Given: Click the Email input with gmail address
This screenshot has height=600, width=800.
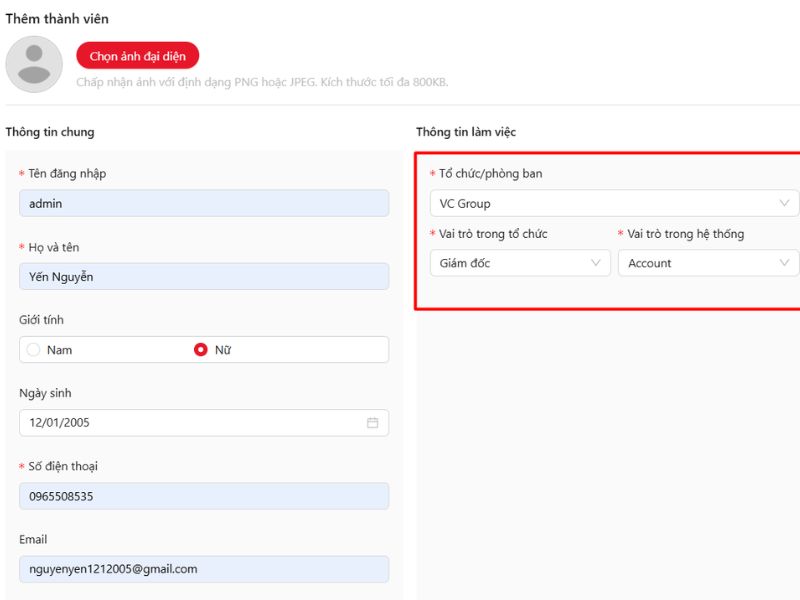Looking at the screenshot, I should point(204,569).
